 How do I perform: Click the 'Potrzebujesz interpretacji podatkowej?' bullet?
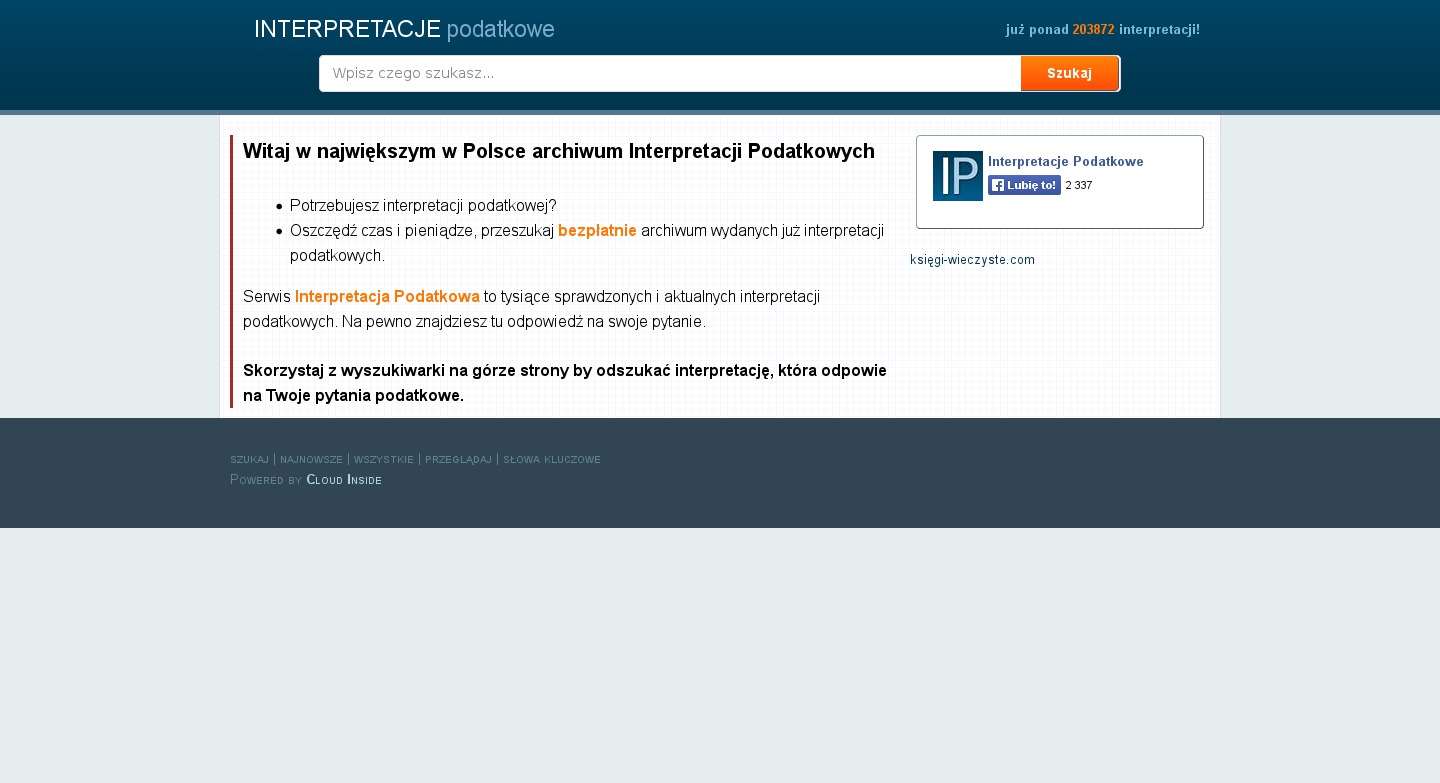pyautogui.click(x=423, y=205)
